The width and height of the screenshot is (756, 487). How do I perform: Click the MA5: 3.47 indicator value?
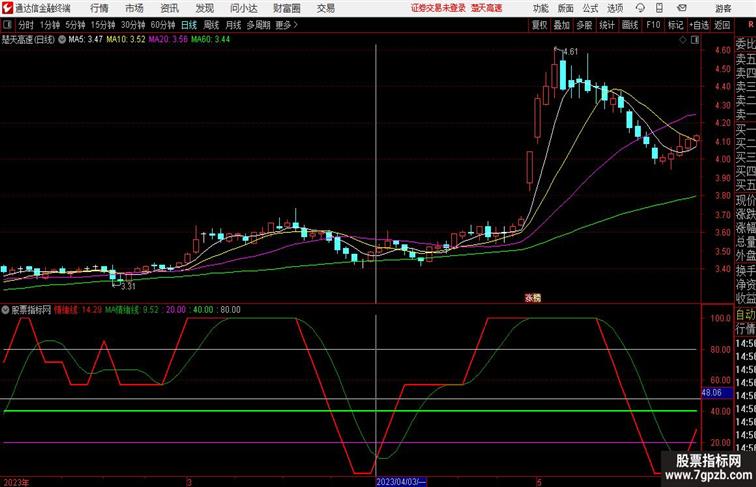coord(85,40)
